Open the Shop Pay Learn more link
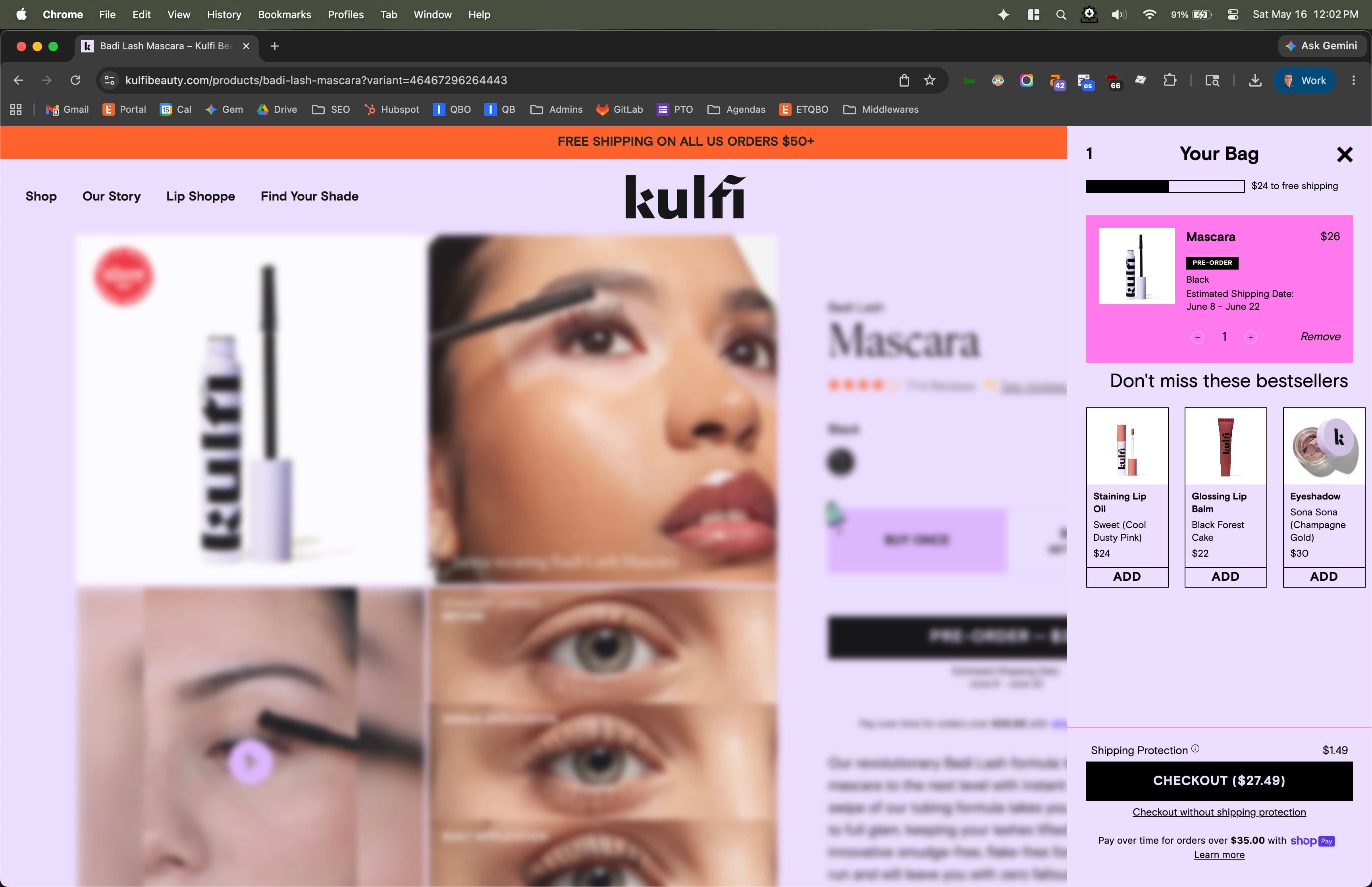Image resolution: width=1372 pixels, height=887 pixels. pos(1219,855)
